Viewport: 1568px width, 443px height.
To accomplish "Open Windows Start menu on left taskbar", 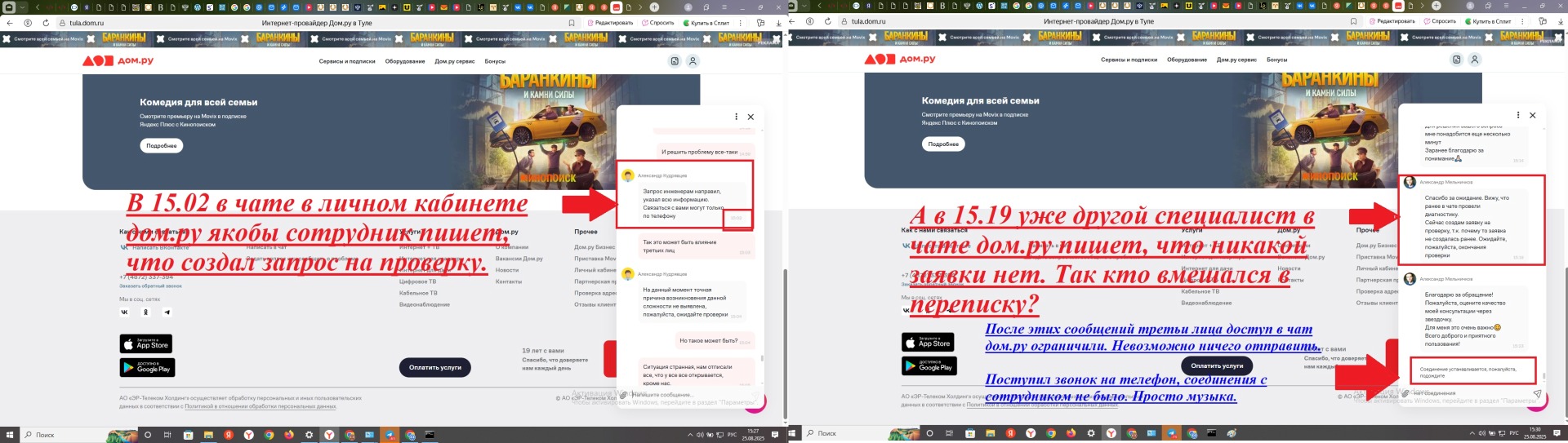I will [x=11, y=435].
